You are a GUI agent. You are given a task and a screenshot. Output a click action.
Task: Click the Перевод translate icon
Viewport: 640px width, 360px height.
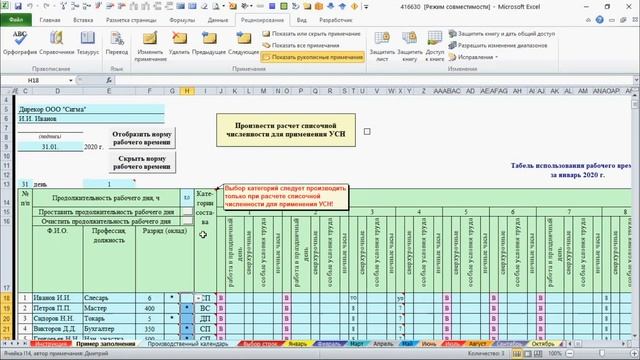117,42
